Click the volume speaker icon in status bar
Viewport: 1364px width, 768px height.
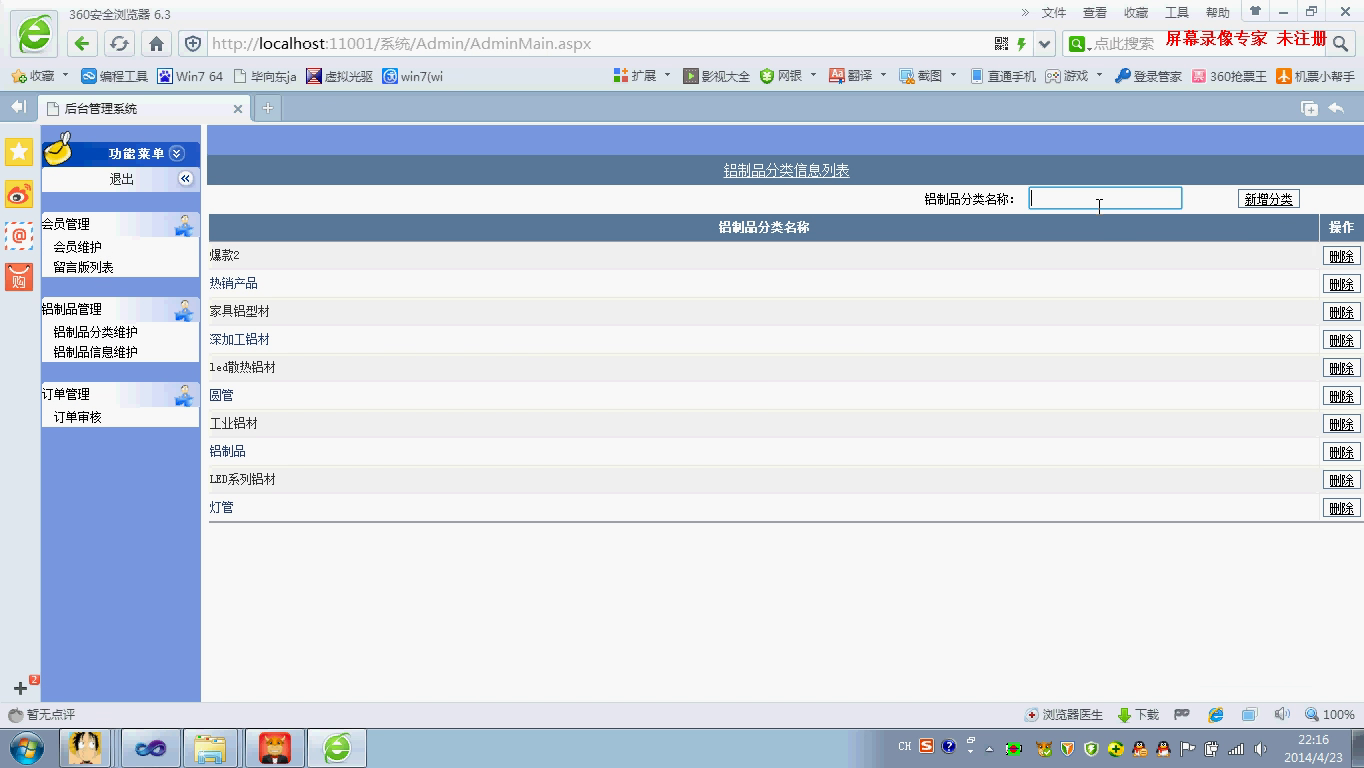click(1282, 714)
